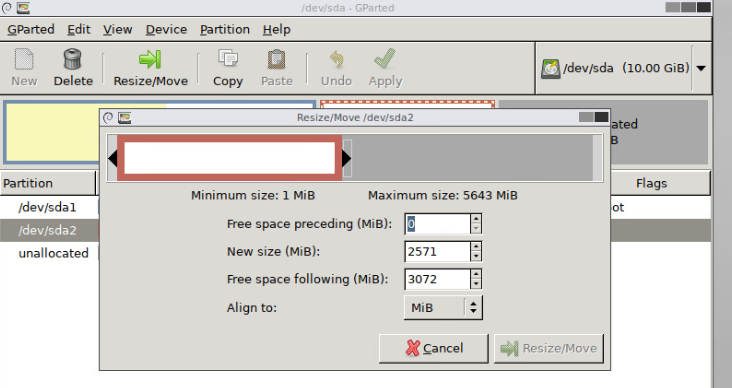Click the New partition toolbar icon

coord(24,59)
